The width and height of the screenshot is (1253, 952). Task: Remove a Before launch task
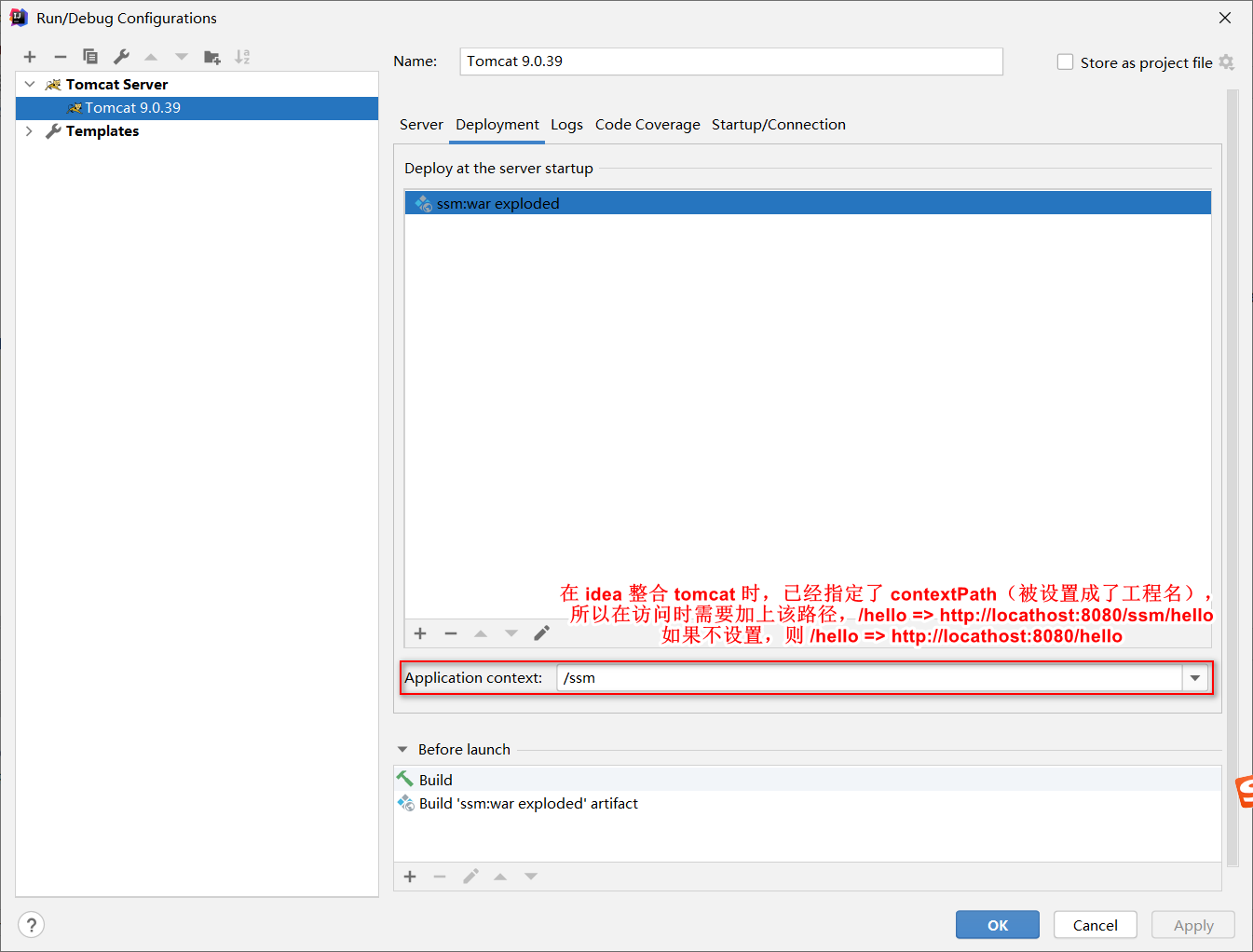440,876
